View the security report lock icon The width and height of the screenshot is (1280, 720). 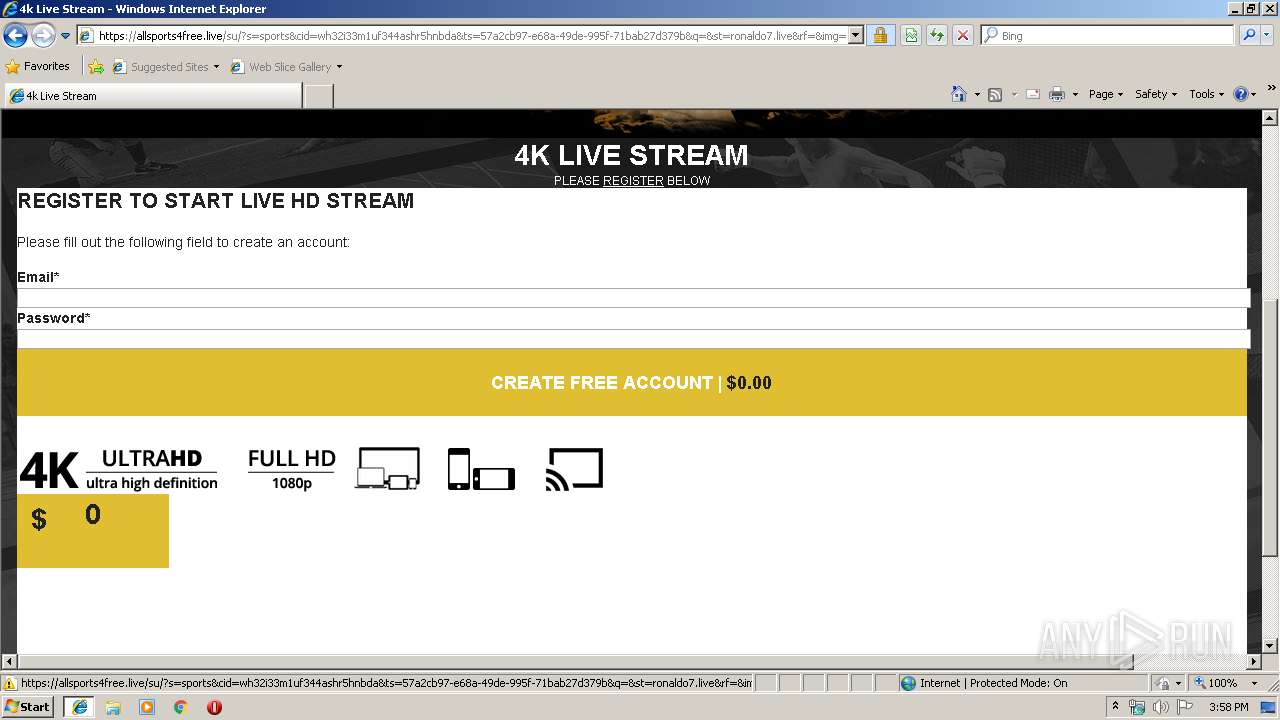tap(880, 36)
